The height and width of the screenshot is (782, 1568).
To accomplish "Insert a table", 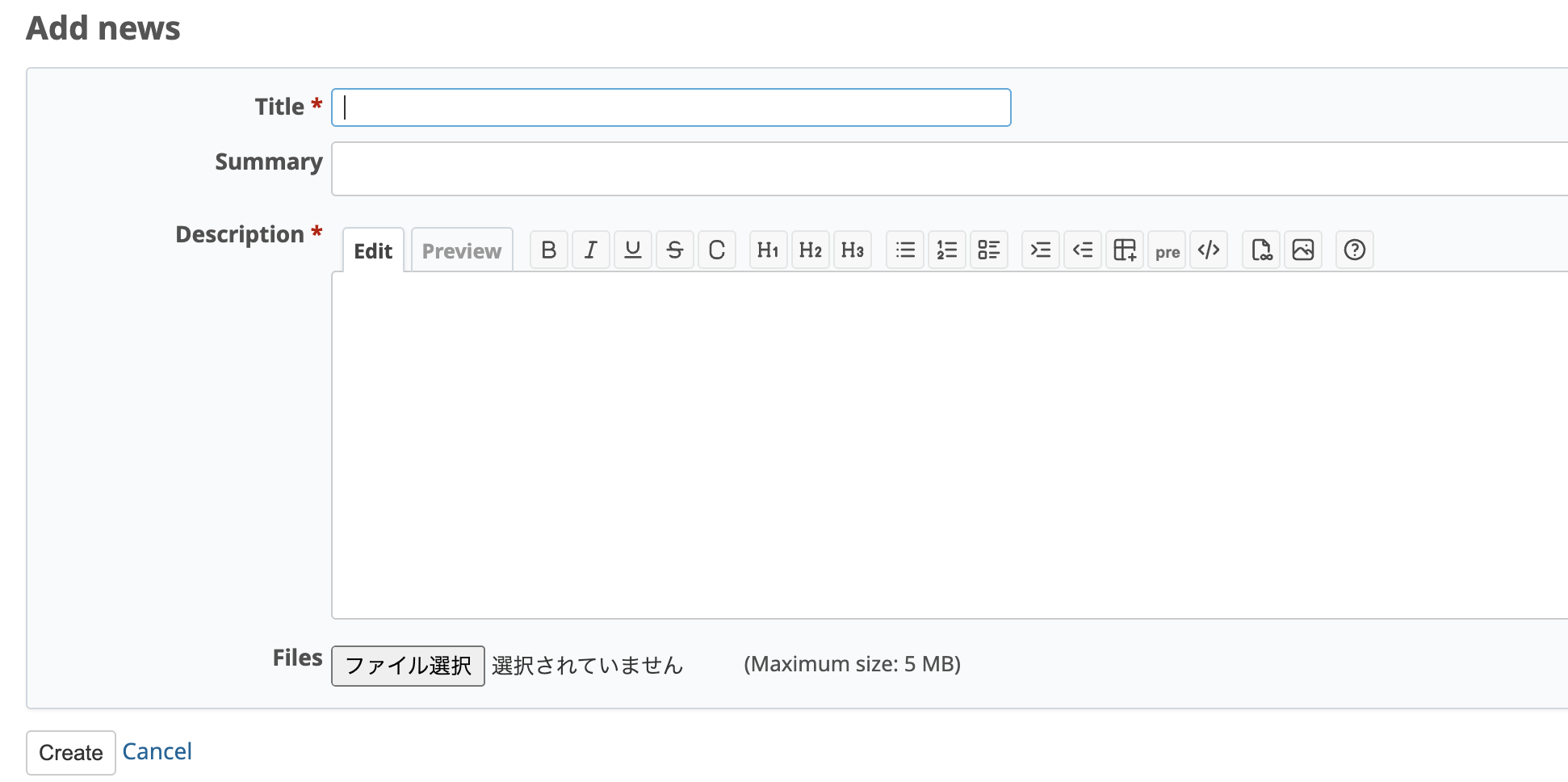I will tap(1125, 250).
